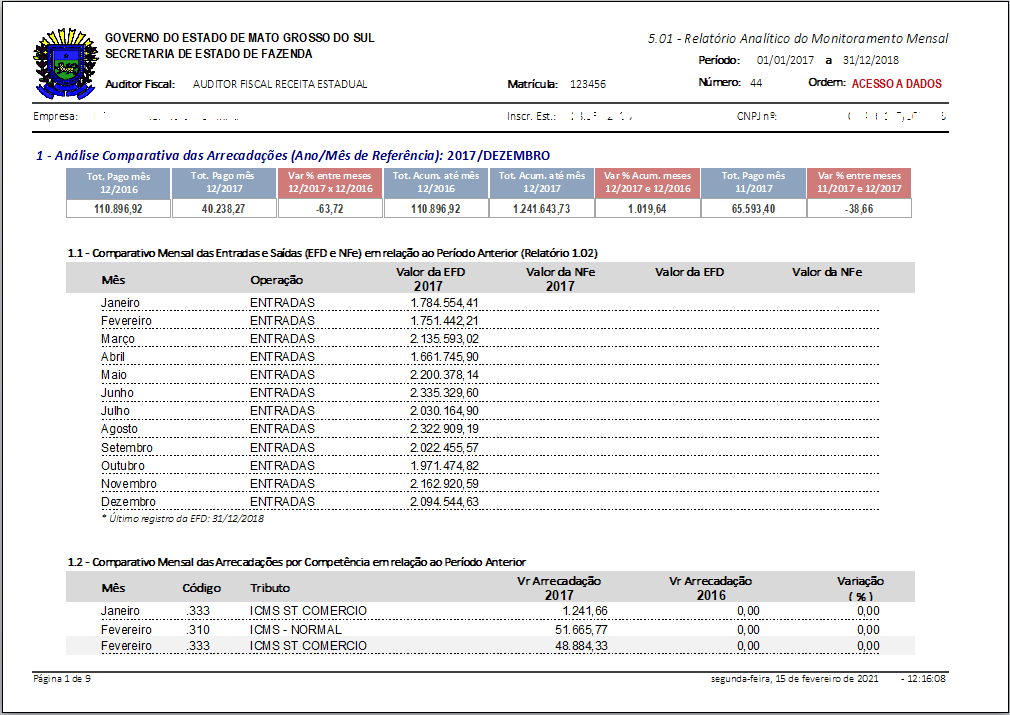Click the -38,66 variation value
1010x715 pixels.
pos(858,208)
